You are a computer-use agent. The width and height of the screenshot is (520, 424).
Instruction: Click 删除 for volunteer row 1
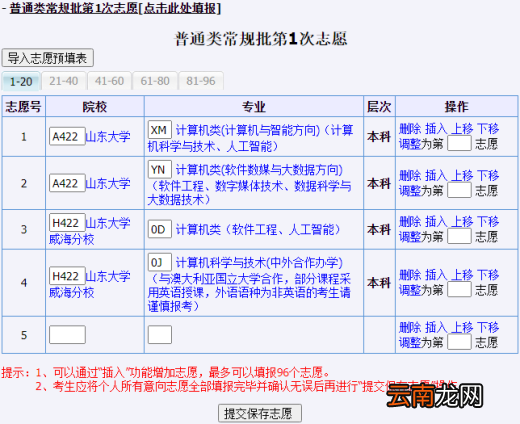(x=410, y=129)
